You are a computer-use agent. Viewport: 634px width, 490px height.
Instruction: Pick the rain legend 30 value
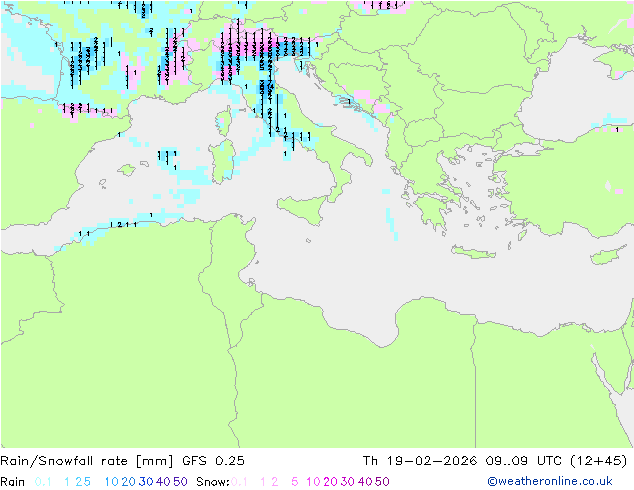pos(146,482)
